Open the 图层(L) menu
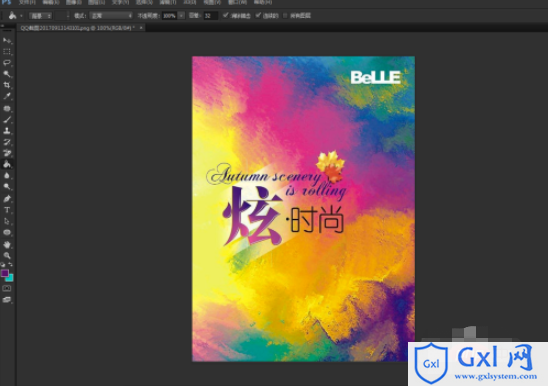 pos(96,2)
